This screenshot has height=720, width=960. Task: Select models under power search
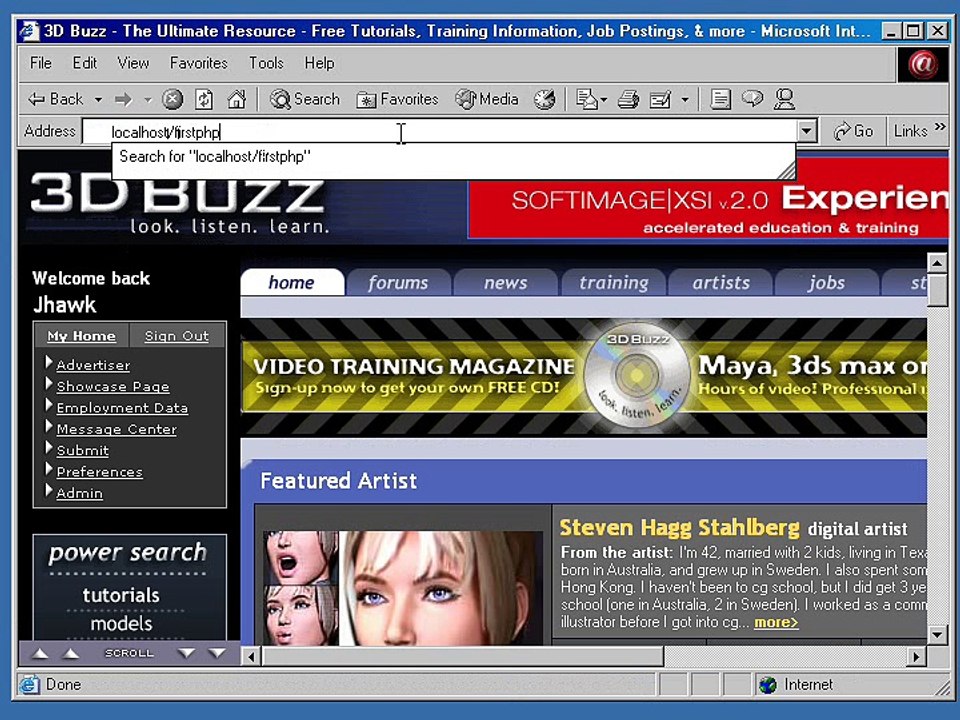[x=121, y=624]
